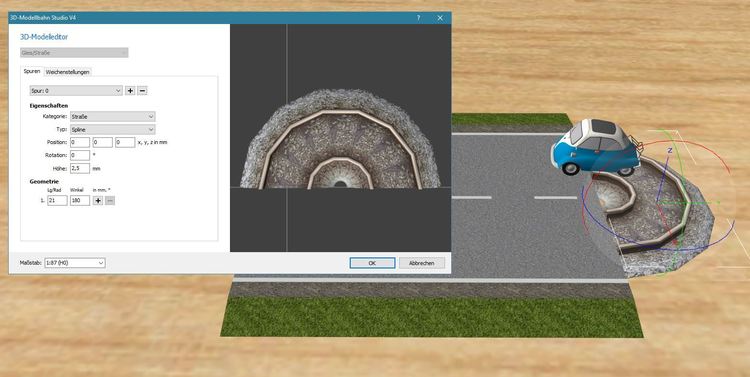Image resolution: width=750 pixels, height=377 pixels.
Task: Click the curved wall model preview
Action: pos(340,139)
